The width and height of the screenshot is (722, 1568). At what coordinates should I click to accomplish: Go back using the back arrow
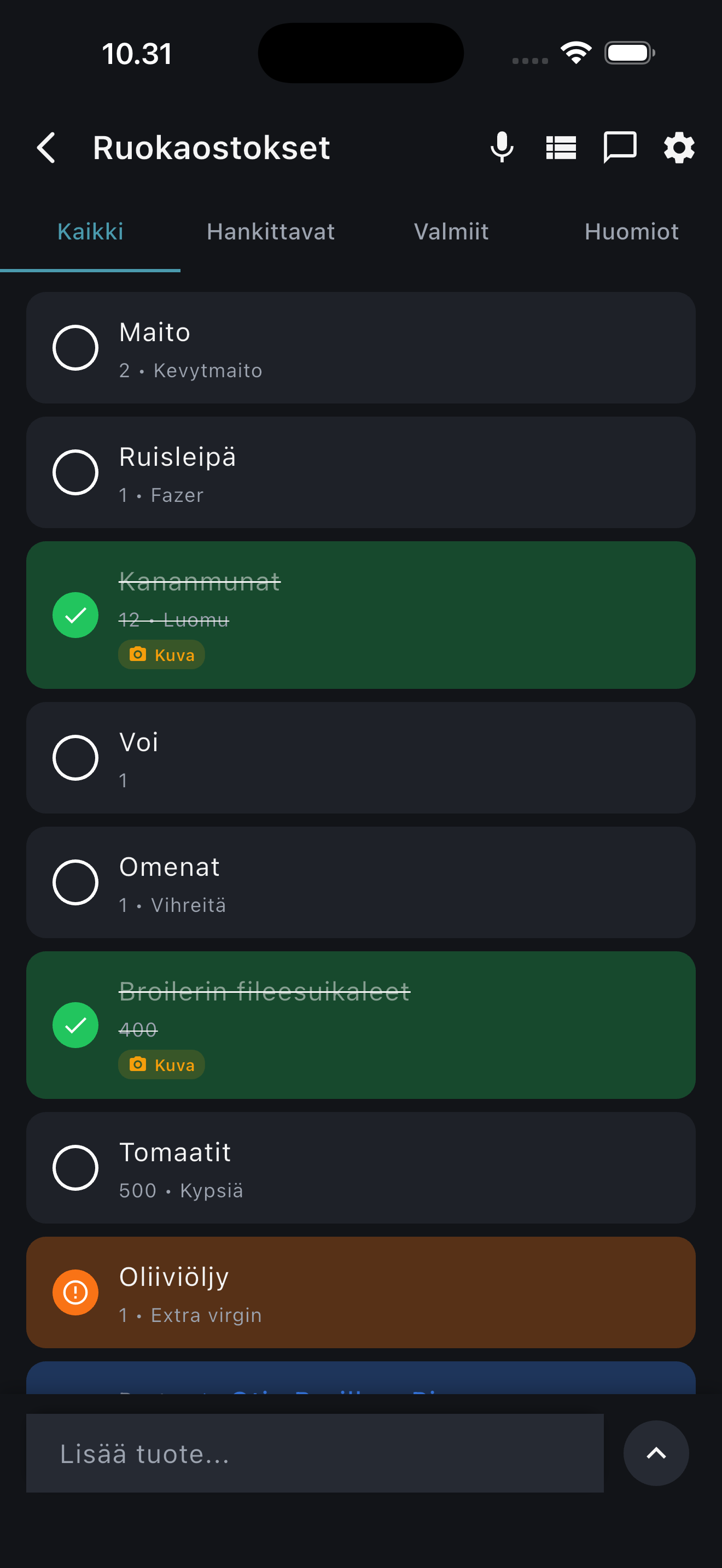pyautogui.click(x=46, y=147)
